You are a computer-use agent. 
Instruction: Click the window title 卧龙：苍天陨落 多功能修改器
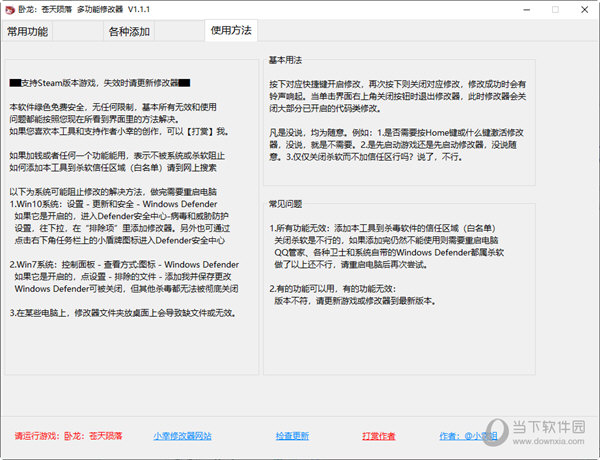[84, 10]
